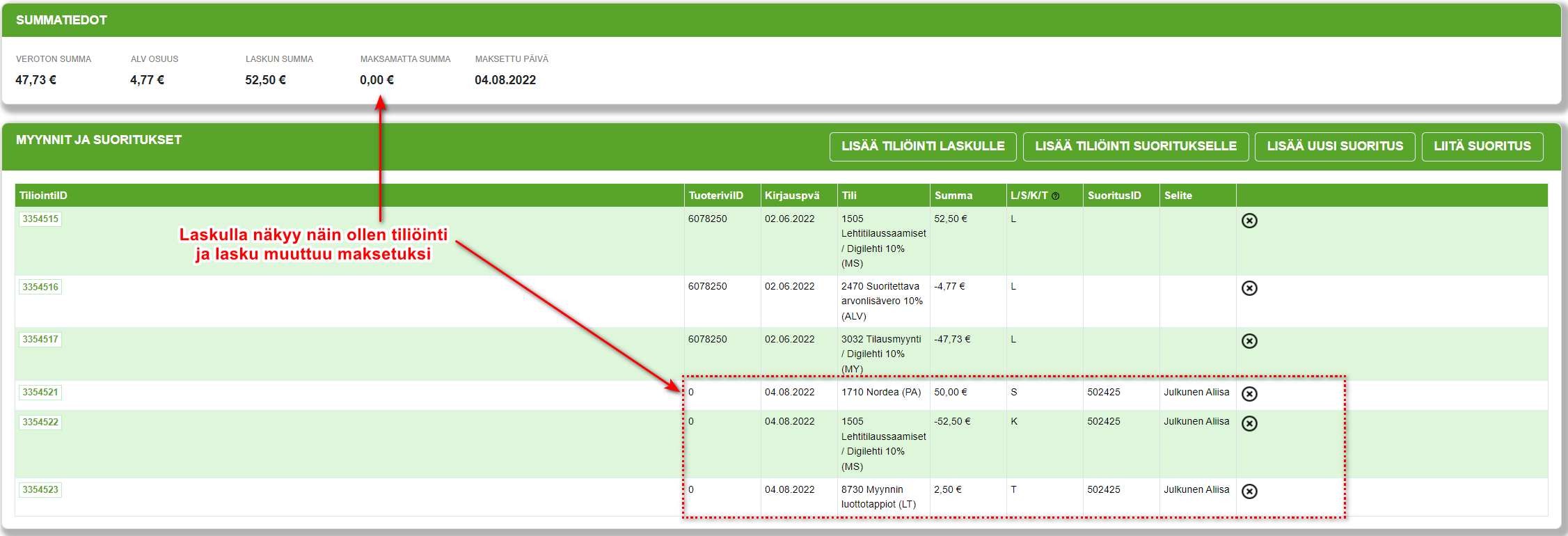1568x536 pixels.
Task: Open TiliointiID link 3354517
Action: [x=40, y=340]
